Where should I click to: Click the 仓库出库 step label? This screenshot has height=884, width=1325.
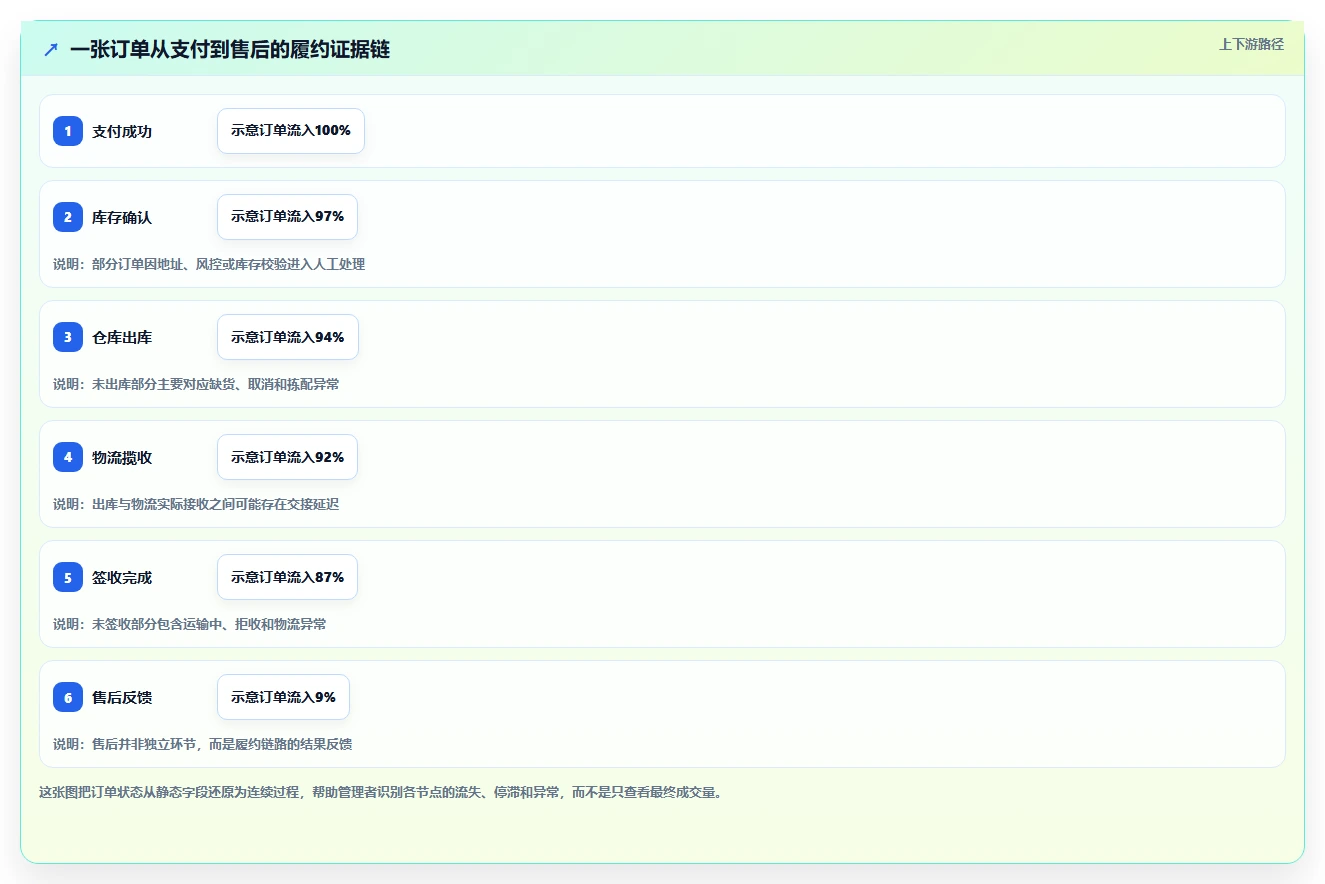[x=122, y=337]
